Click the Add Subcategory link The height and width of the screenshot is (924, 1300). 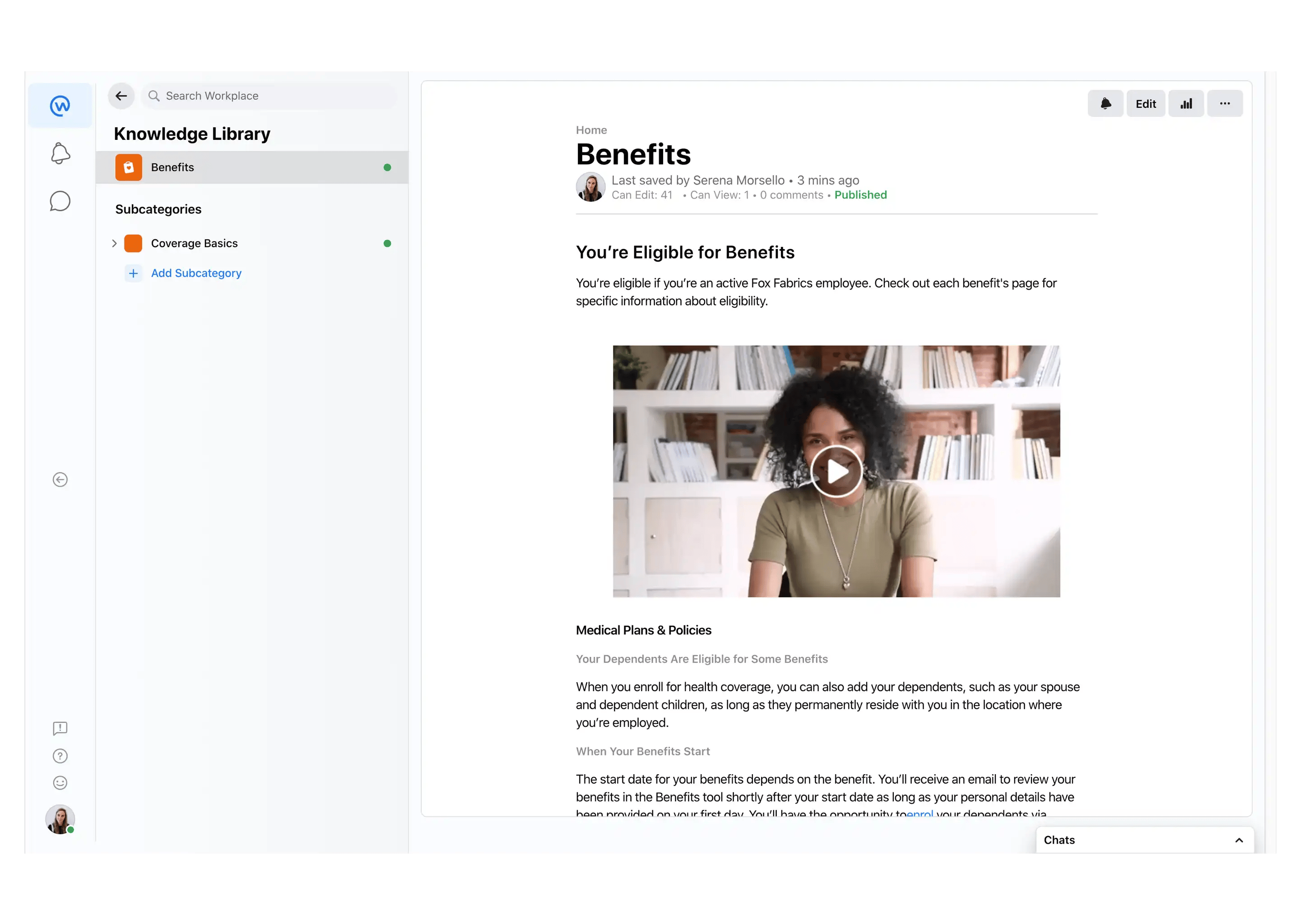click(x=196, y=273)
